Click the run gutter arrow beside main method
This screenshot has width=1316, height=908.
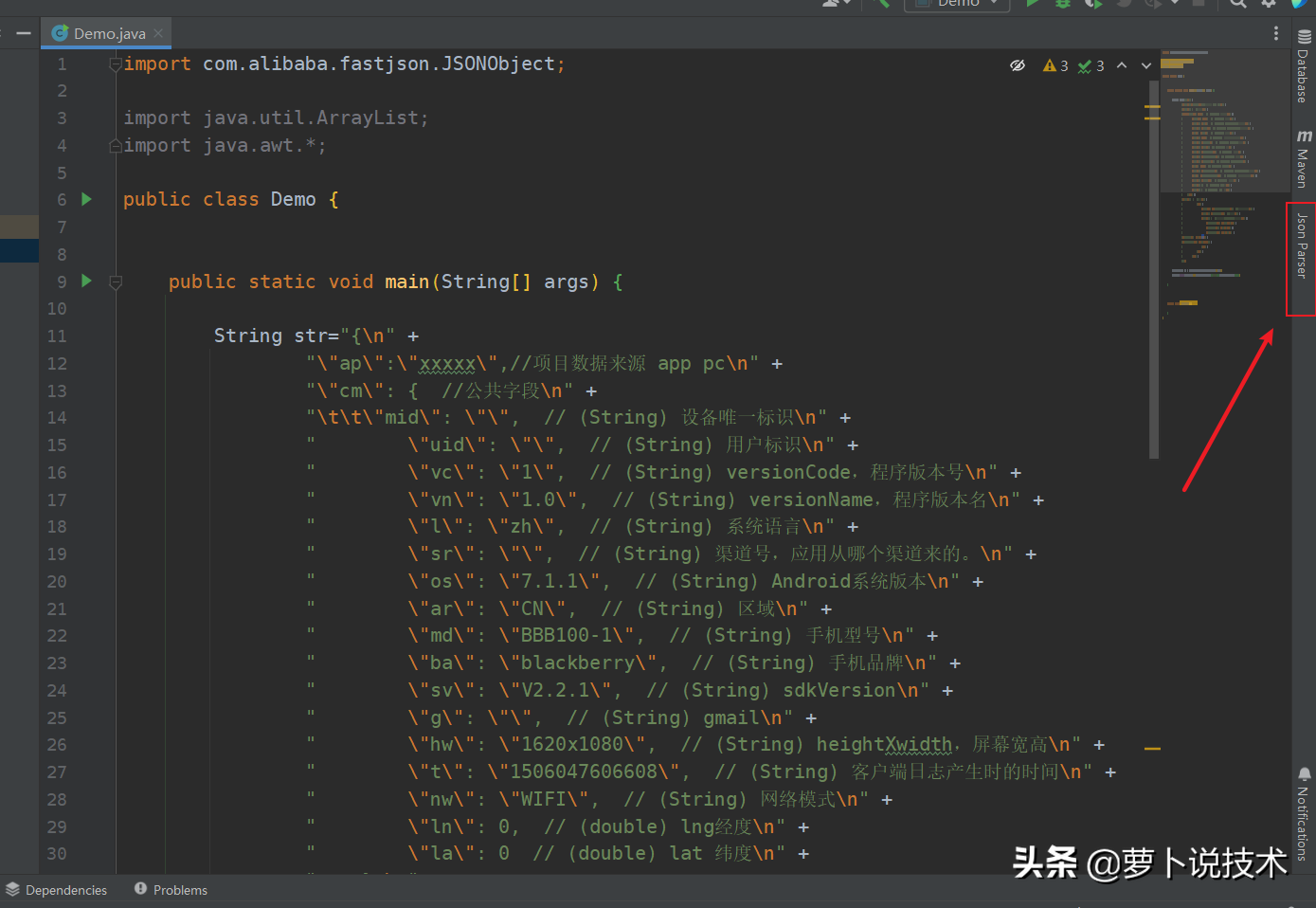[x=87, y=281]
